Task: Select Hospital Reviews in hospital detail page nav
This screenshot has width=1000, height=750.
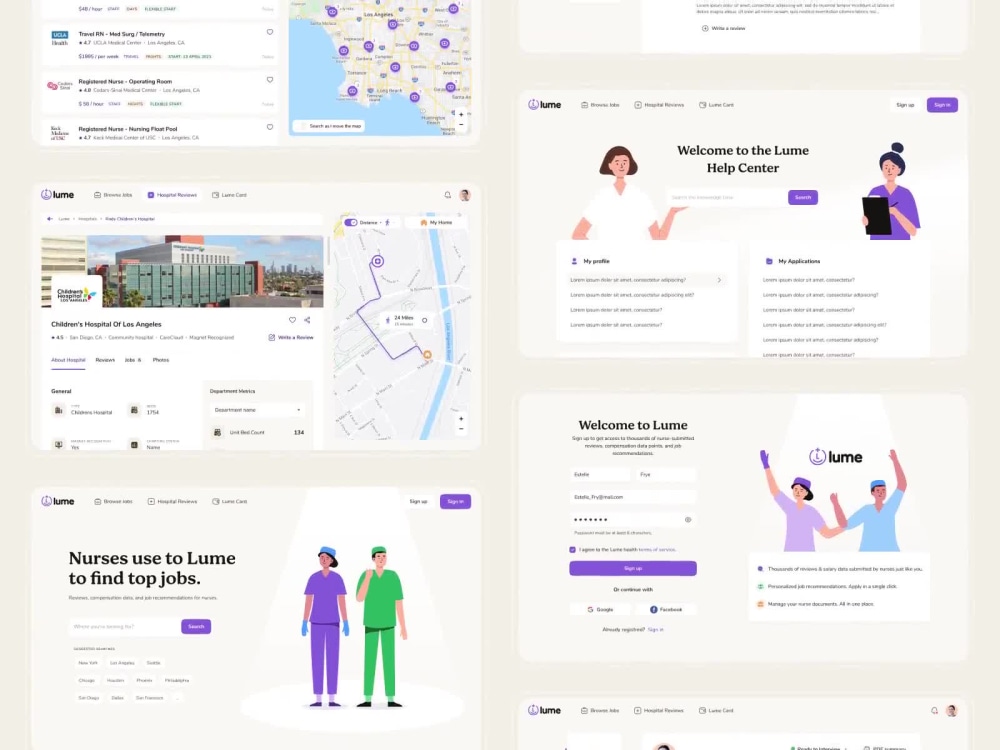Action: (x=172, y=195)
